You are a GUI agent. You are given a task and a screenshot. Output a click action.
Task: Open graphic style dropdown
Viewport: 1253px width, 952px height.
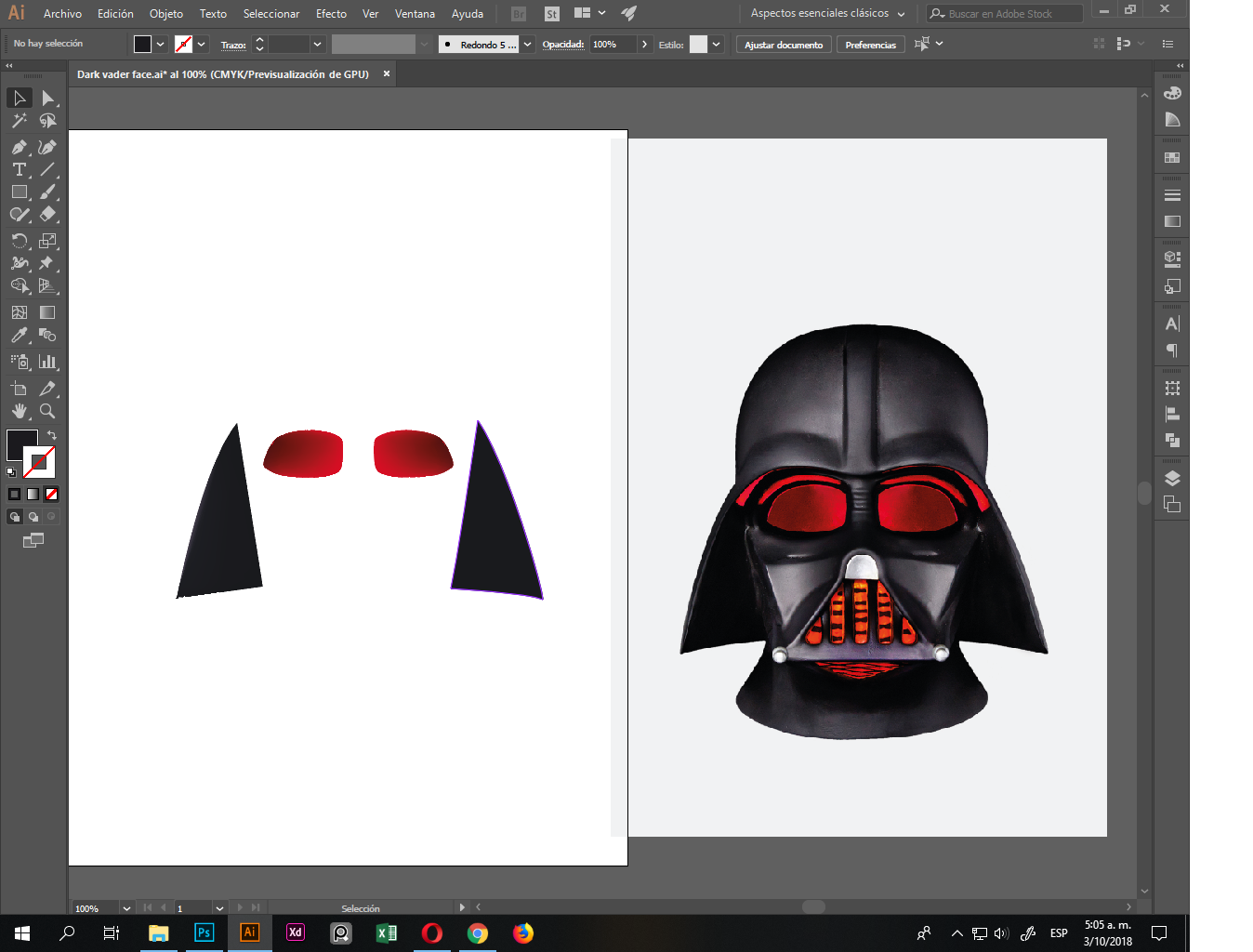pyautogui.click(x=717, y=45)
